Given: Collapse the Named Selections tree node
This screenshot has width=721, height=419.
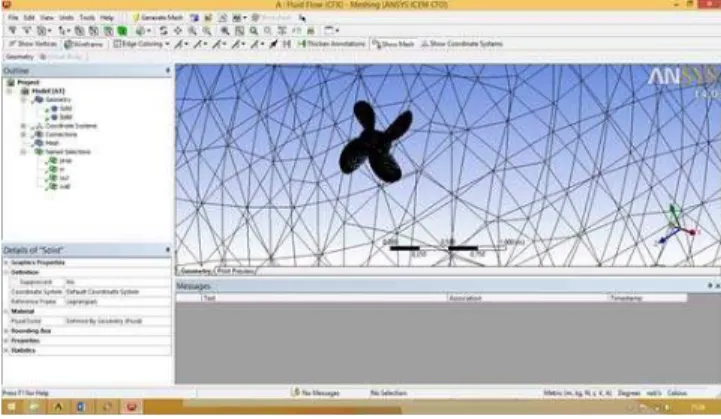Looking at the screenshot, I should pyautogui.click(x=23, y=152).
